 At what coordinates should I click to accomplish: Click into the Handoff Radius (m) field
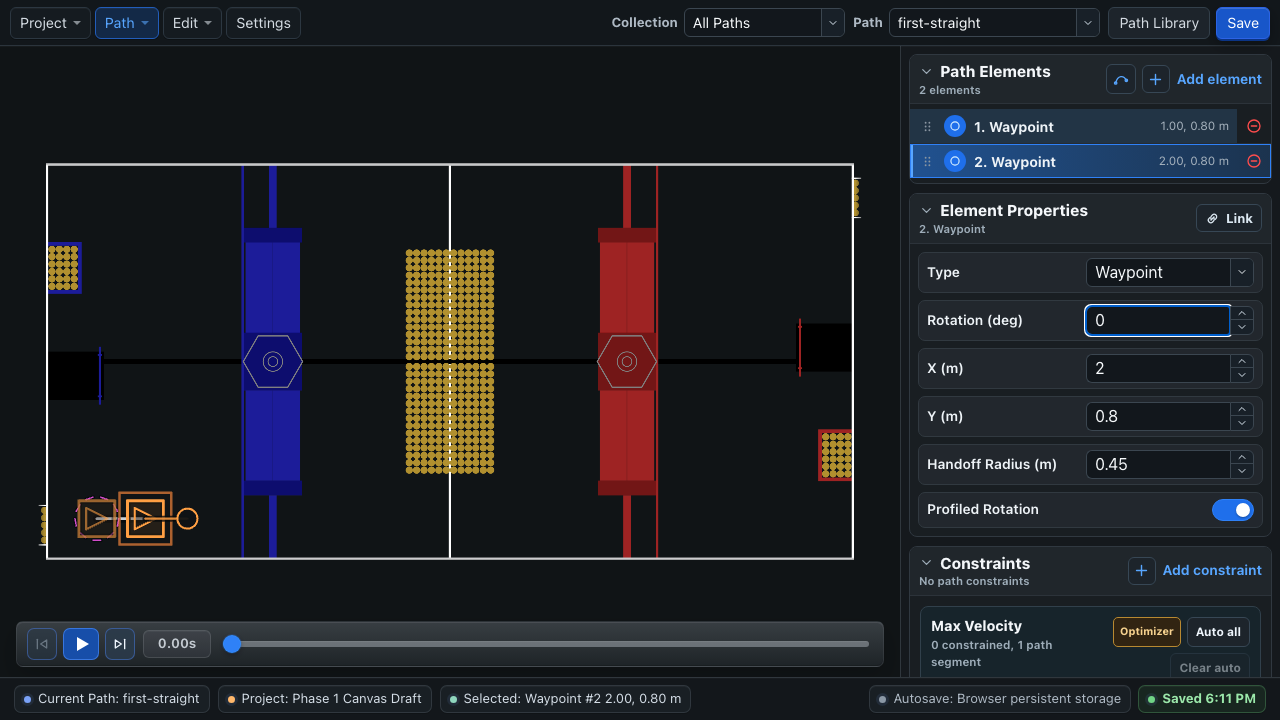click(x=1158, y=464)
